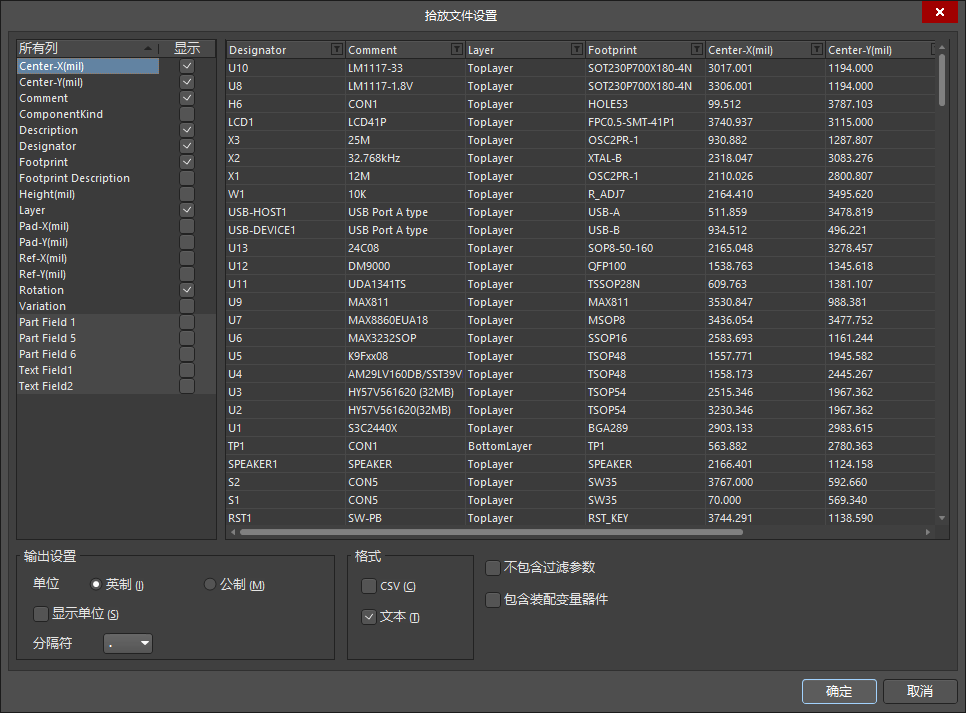966x713 pixels.
Task: Select the U10 designator cell
Action: 285,68
